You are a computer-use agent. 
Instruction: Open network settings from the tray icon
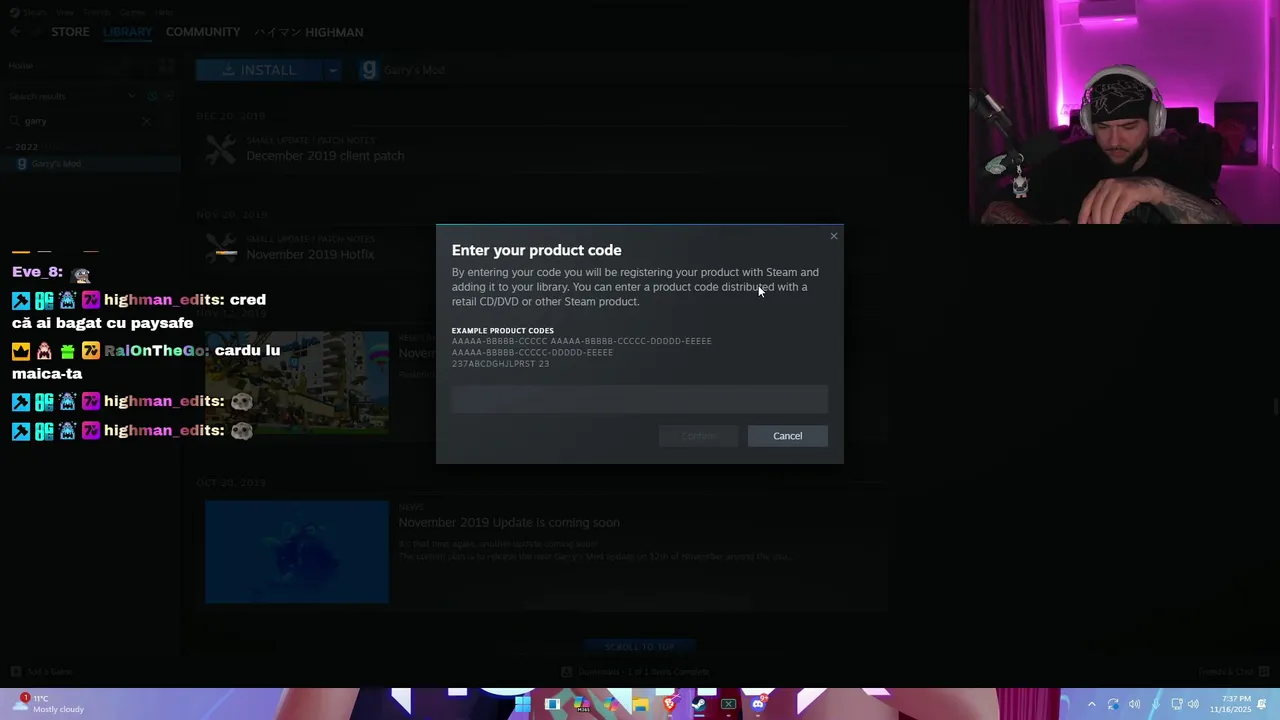coord(1178,704)
